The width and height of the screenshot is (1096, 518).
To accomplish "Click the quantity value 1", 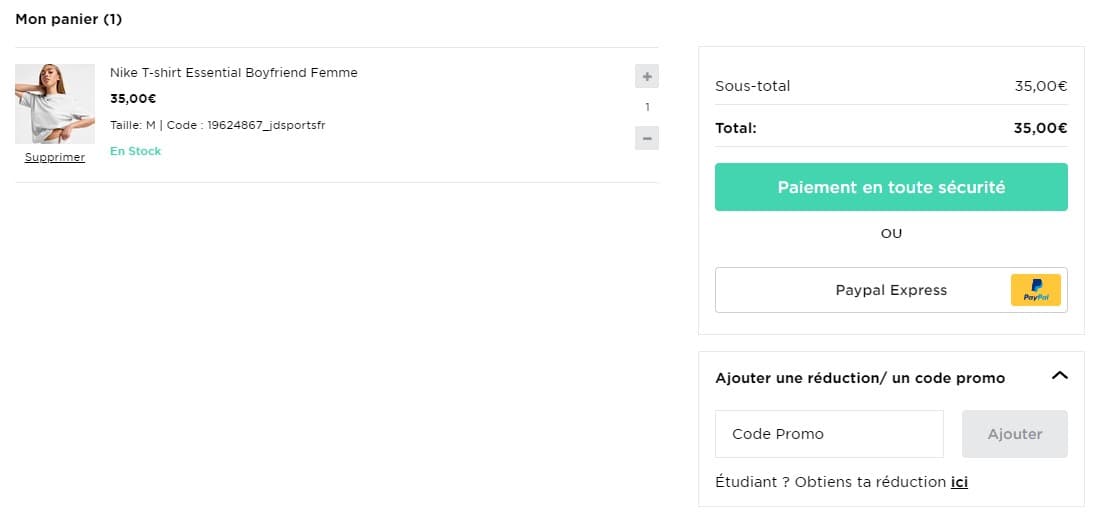I will point(647,107).
